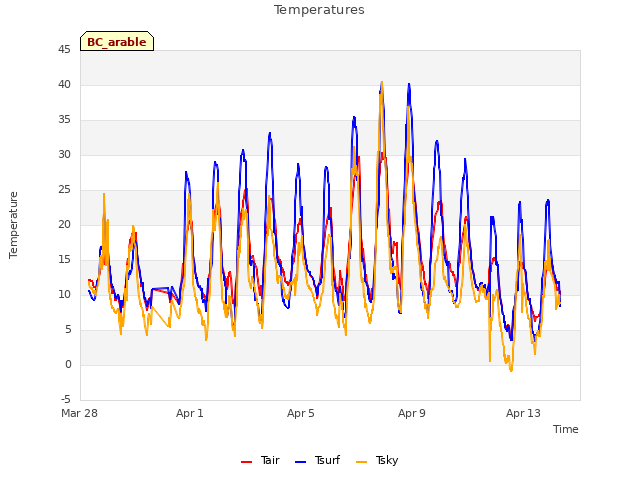Click the 15 y-axis tick label

click(64, 260)
